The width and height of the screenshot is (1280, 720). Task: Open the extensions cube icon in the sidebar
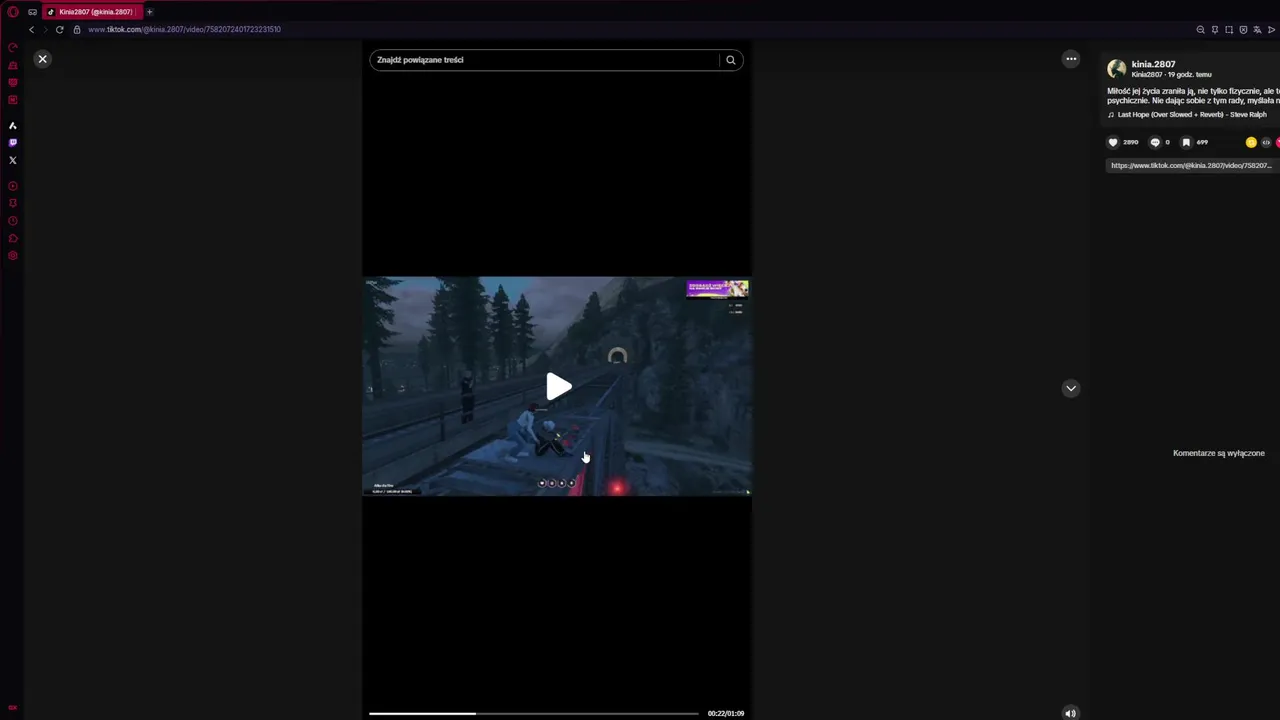(x=13, y=238)
